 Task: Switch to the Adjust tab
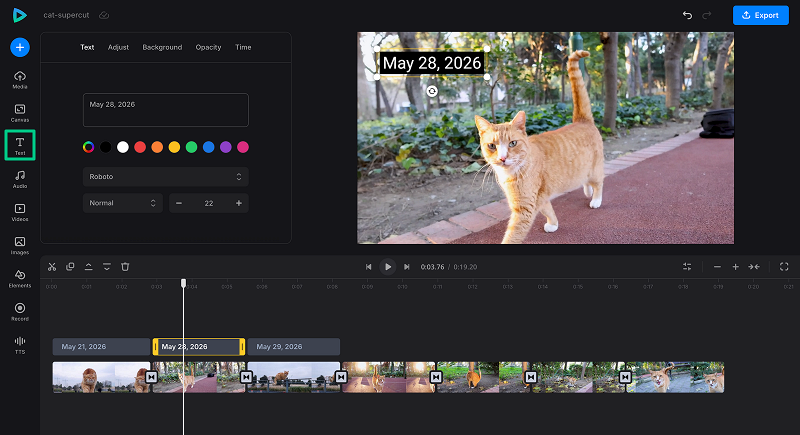pyautogui.click(x=118, y=47)
